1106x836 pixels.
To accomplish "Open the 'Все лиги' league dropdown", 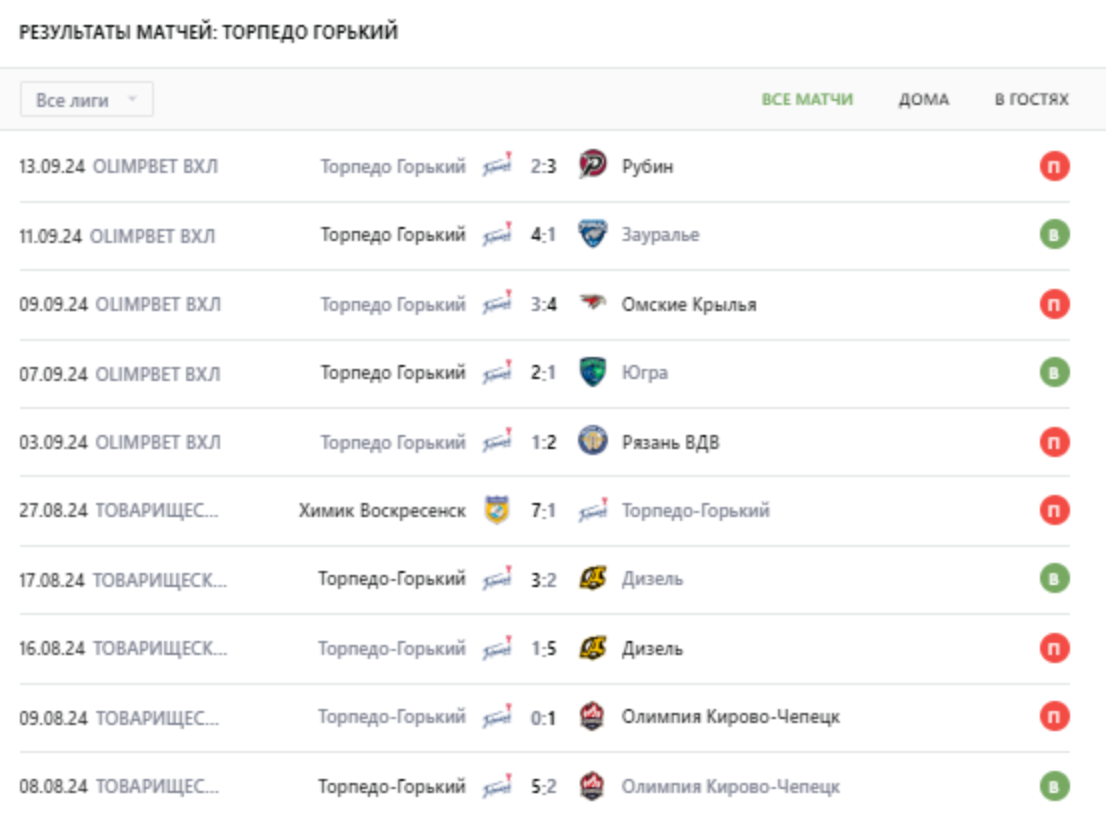I will pos(86,100).
